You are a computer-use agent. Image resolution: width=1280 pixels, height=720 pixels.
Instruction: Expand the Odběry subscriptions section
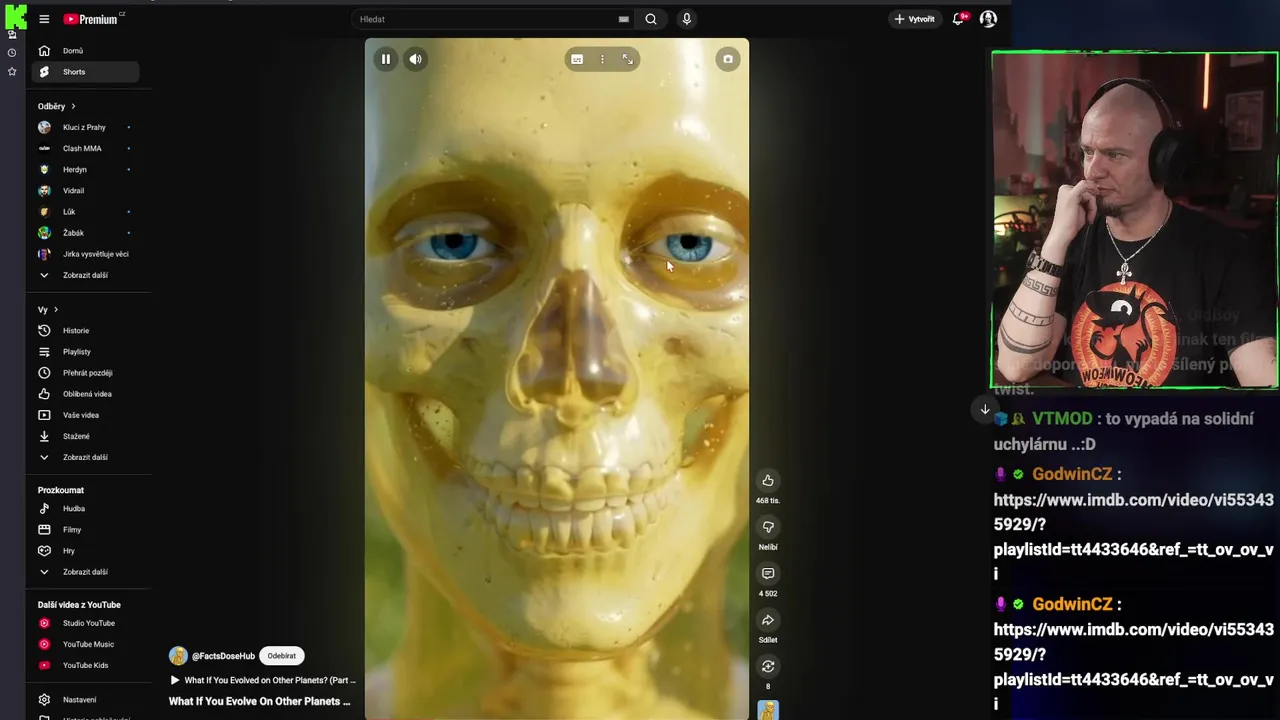pyautogui.click(x=57, y=106)
